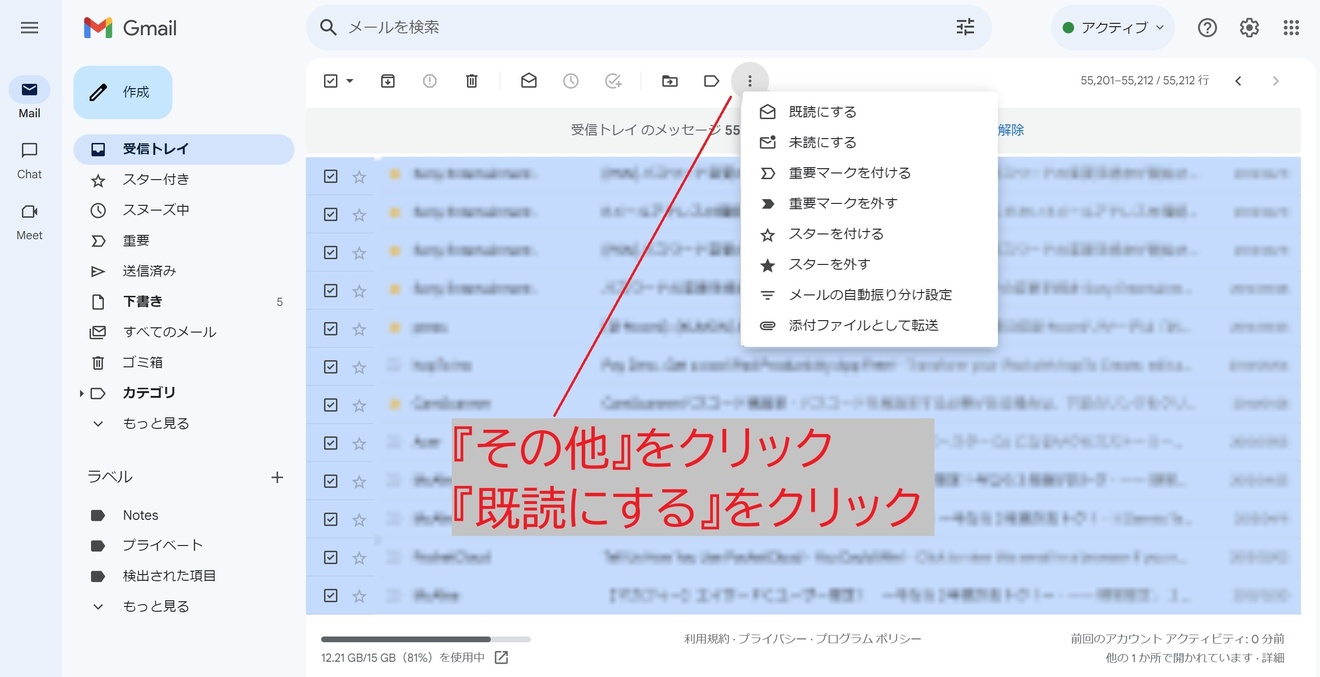Screen dimensions: 1320x677
Task: Uncheck the last email row checkbox
Action: (331, 596)
